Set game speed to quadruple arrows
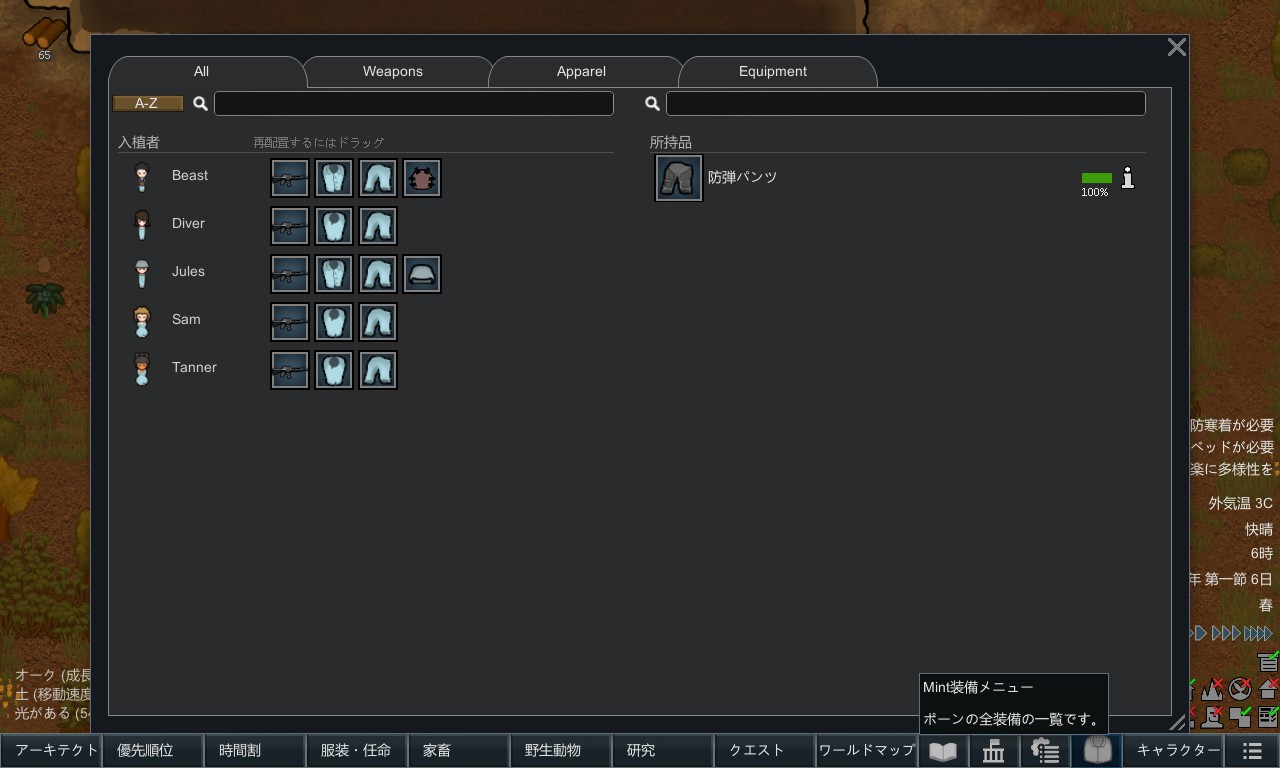1280x768 pixels. click(x=1258, y=633)
